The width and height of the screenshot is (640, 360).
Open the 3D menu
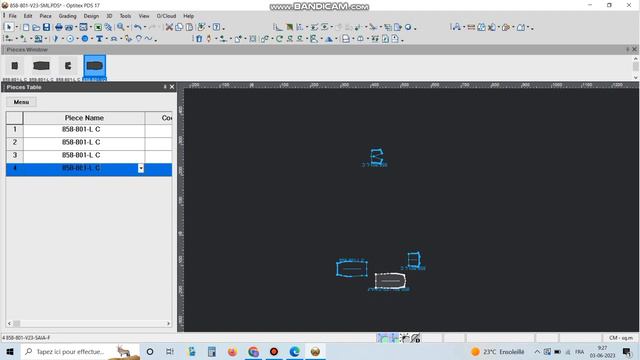click(109, 16)
